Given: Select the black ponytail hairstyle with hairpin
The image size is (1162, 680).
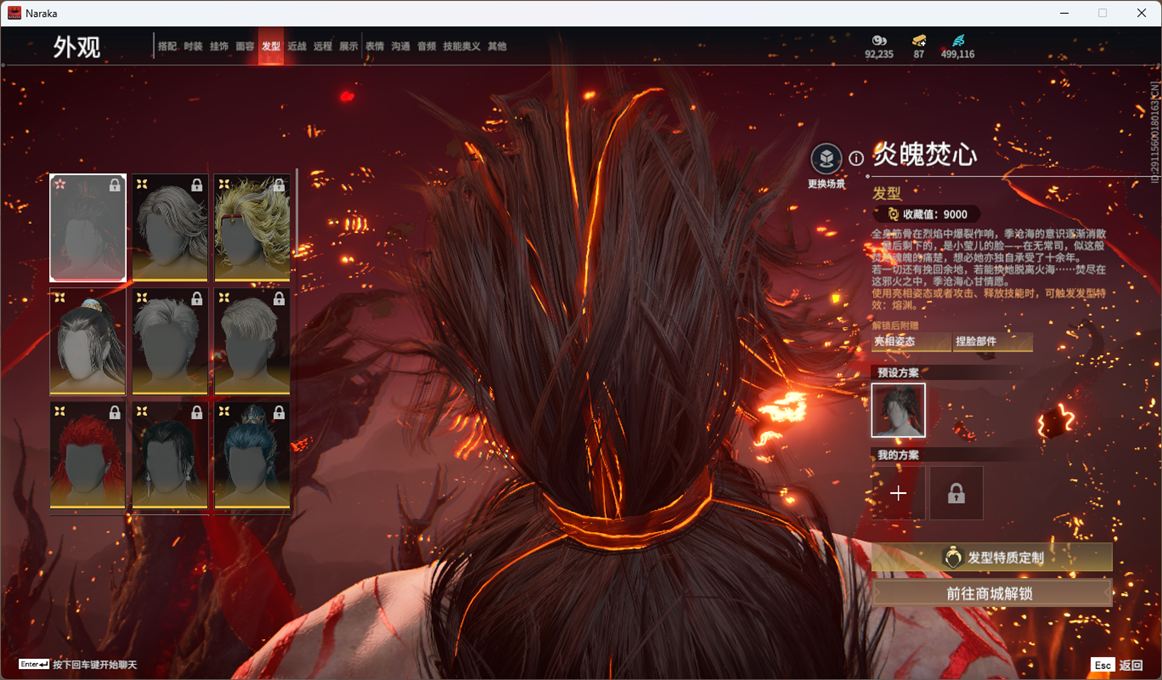Looking at the screenshot, I should click(x=87, y=341).
